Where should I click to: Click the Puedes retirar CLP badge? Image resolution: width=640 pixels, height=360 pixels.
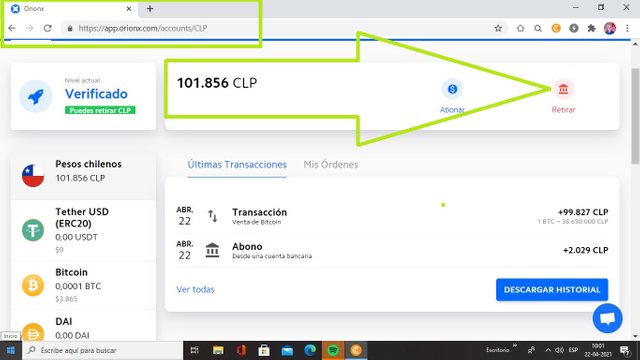pyautogui.click(x=100, y=110)
